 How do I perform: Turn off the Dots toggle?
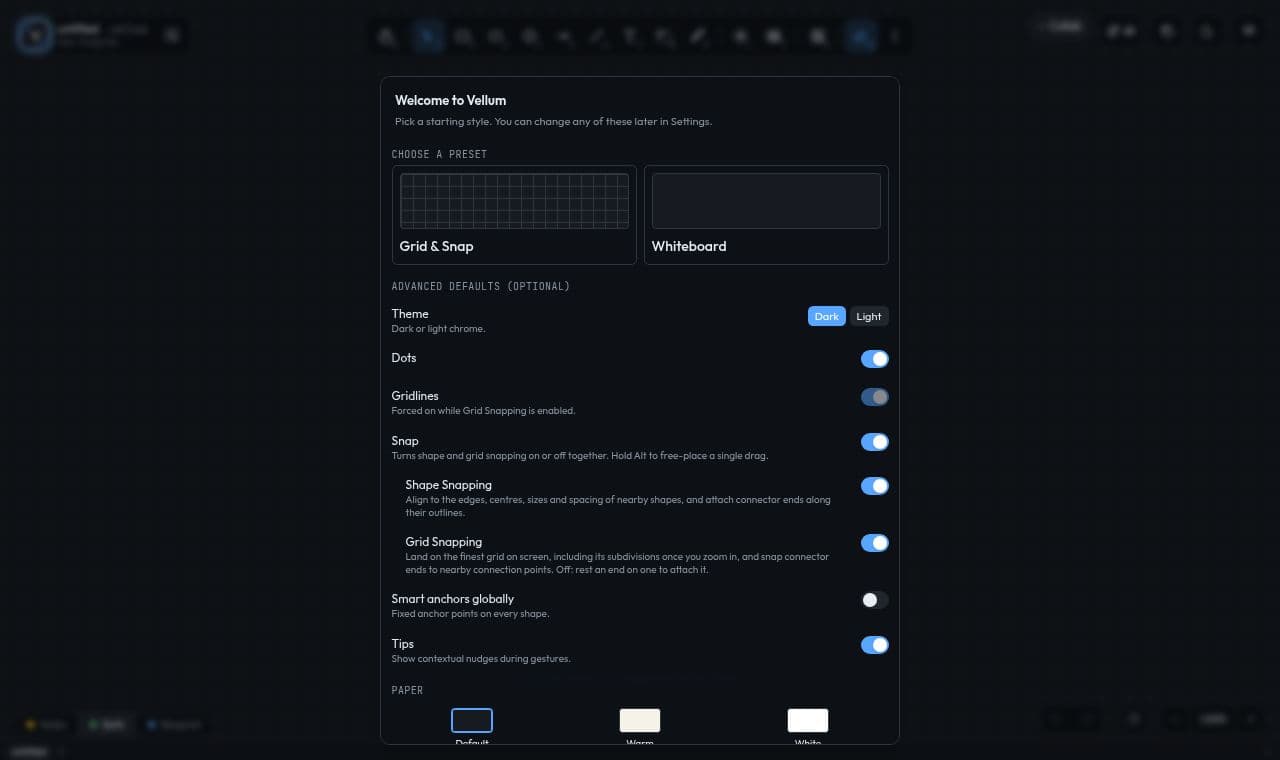[x=875, y=359]
